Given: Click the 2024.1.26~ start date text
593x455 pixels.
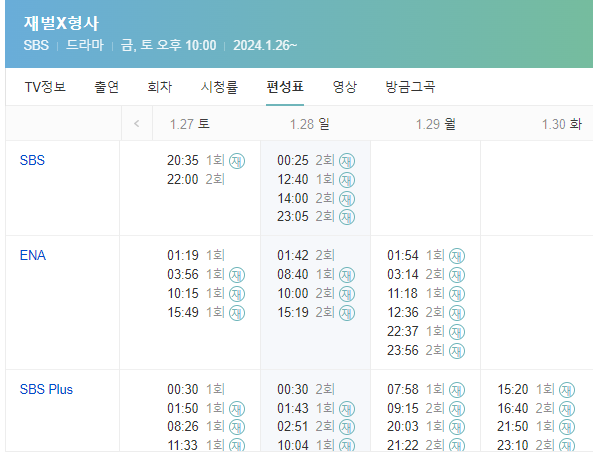Looking at the screenshot, I should click(265, 45).
